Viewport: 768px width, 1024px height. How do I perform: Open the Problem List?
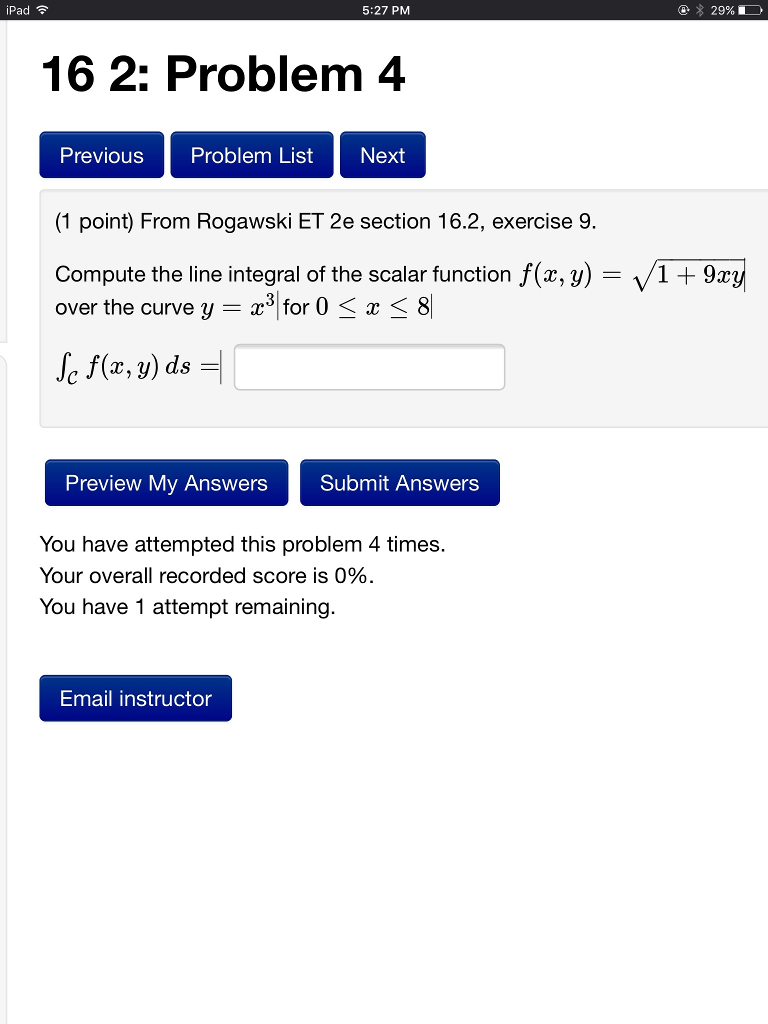click(251, 154)
